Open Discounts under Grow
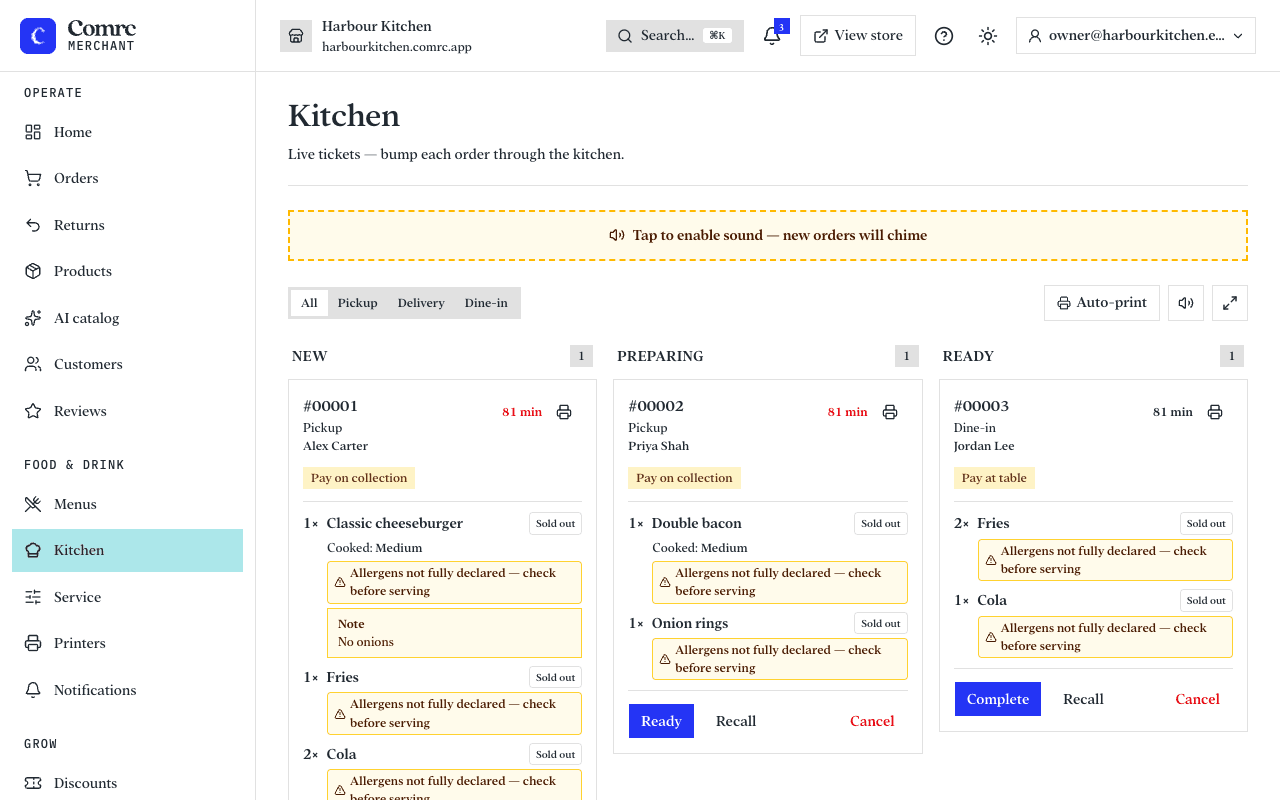This screenshot has width=1280, height=800. [127, 783]
